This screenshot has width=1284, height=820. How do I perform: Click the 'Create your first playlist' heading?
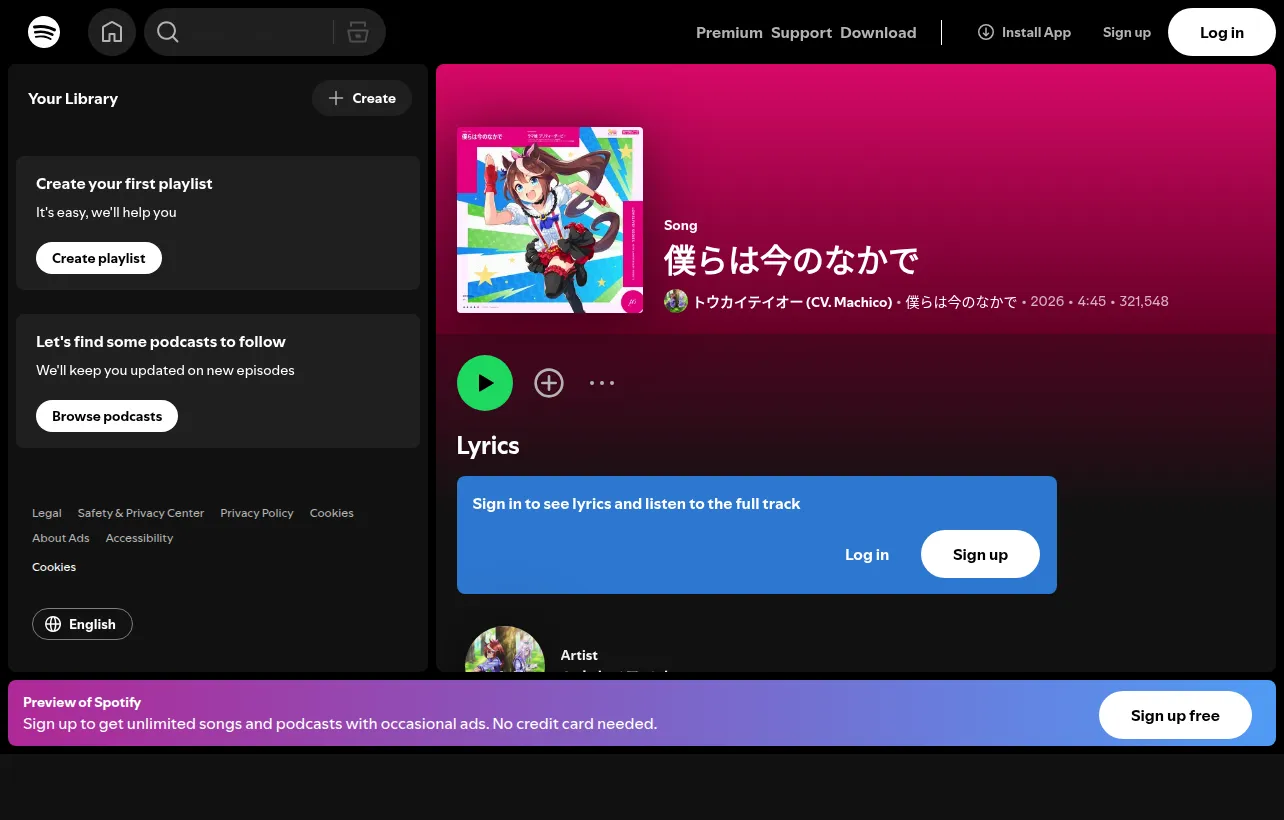point(124,184)
